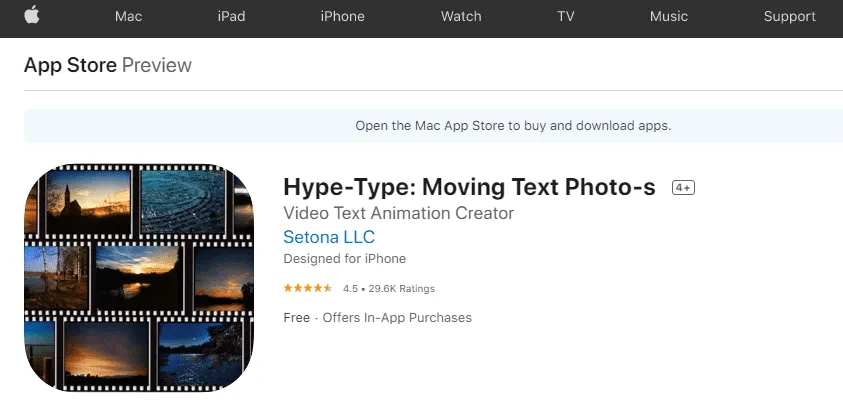Screen dimensions: 843x407
Task: Click the 29.6K Ratings text
Action: [402, 289]
